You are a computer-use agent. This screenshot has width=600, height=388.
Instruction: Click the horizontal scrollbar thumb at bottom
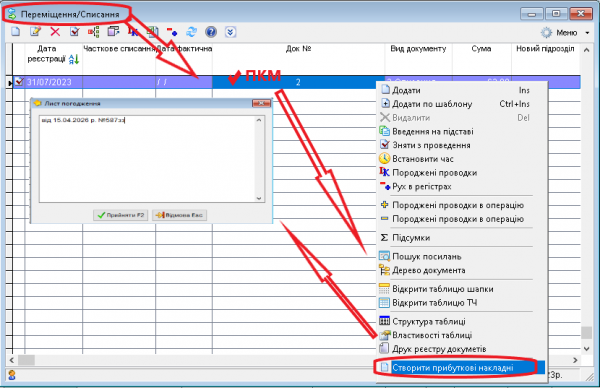point(26,360)
